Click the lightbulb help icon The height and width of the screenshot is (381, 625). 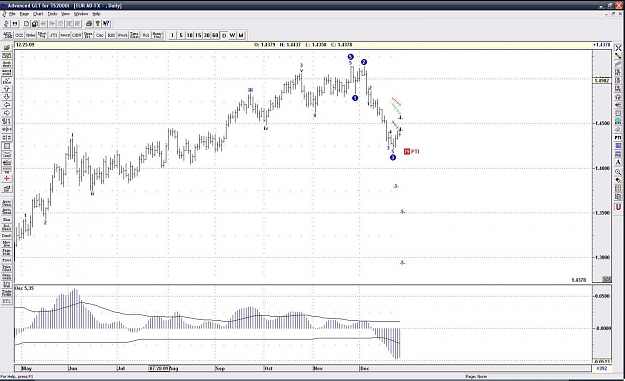coord(98,24)
